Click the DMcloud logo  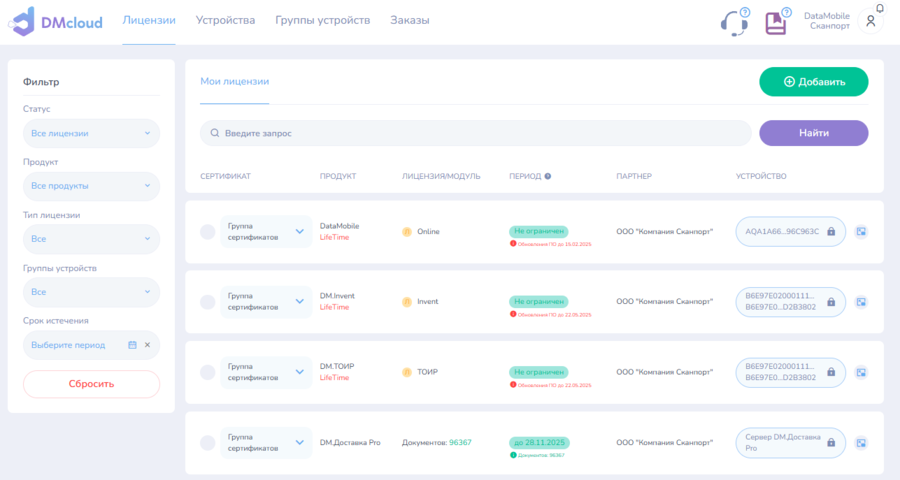click(x=57, y=22)
